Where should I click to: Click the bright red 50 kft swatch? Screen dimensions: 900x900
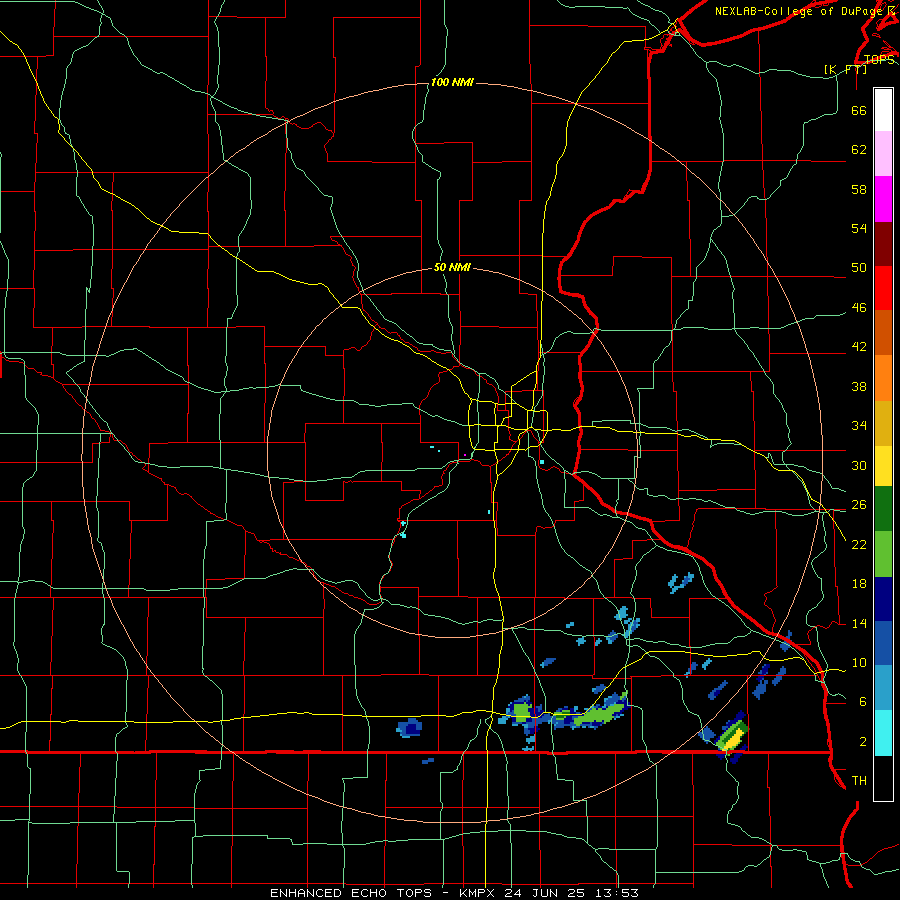pos(883,288)
